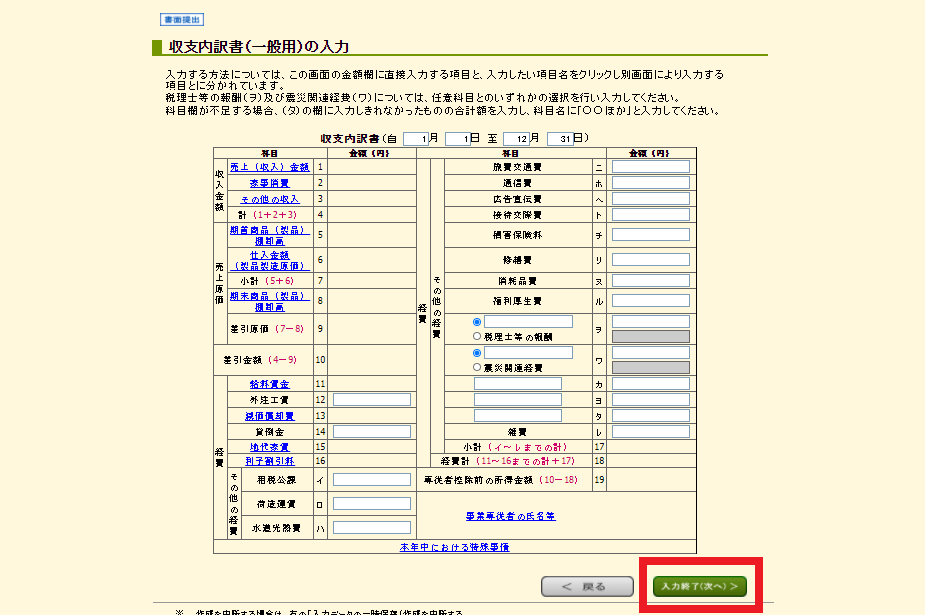The height and width of the screenshot is (615, 925).
Task: Focus the 福利厚生費 amount field
Action: pos(651,301)
